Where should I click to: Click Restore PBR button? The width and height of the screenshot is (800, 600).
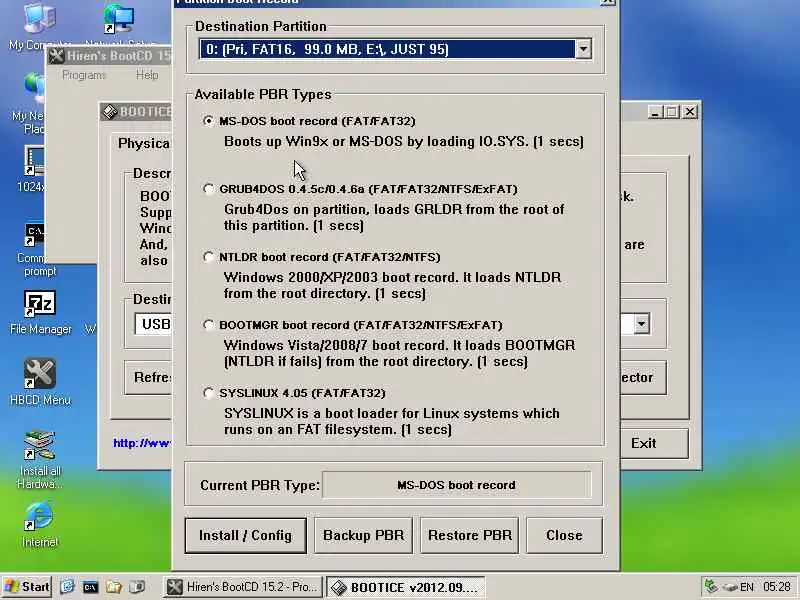[469, 535]
